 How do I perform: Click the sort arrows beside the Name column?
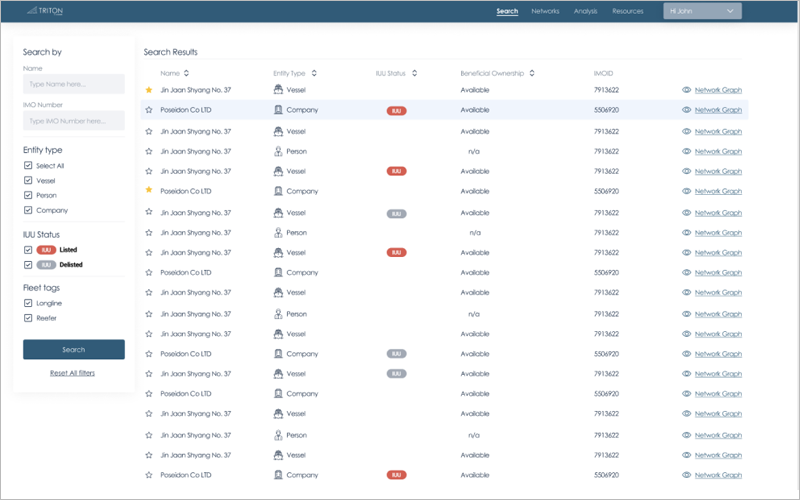(x=186, y=73)
